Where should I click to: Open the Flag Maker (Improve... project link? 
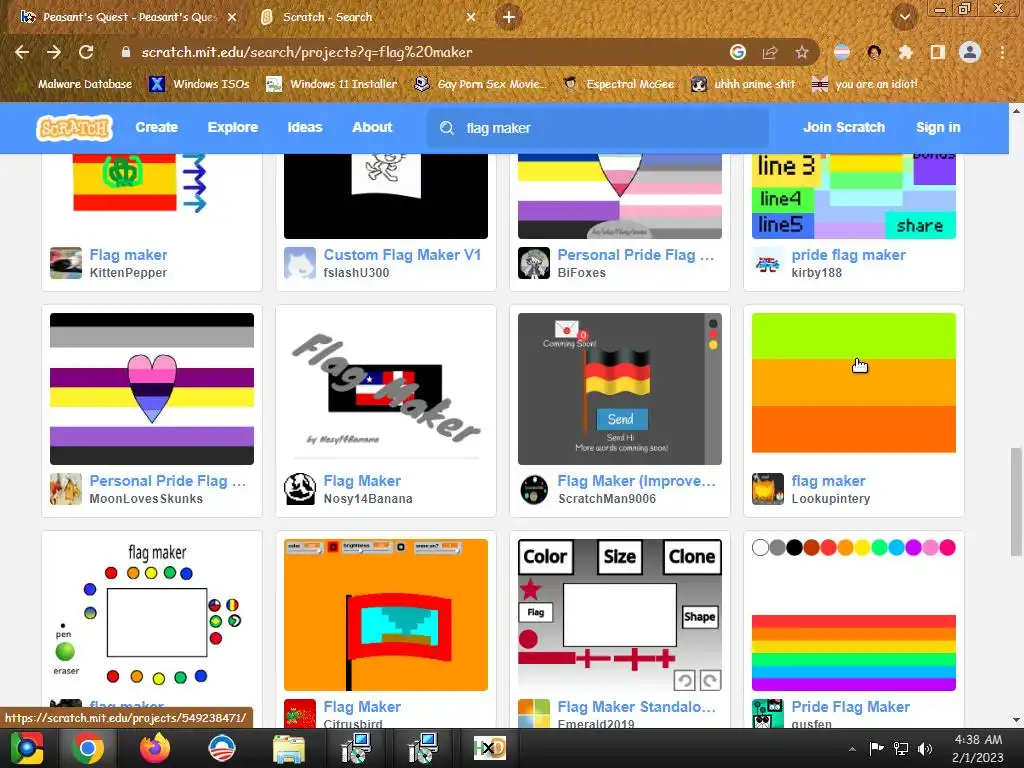(x=637, y=481)
